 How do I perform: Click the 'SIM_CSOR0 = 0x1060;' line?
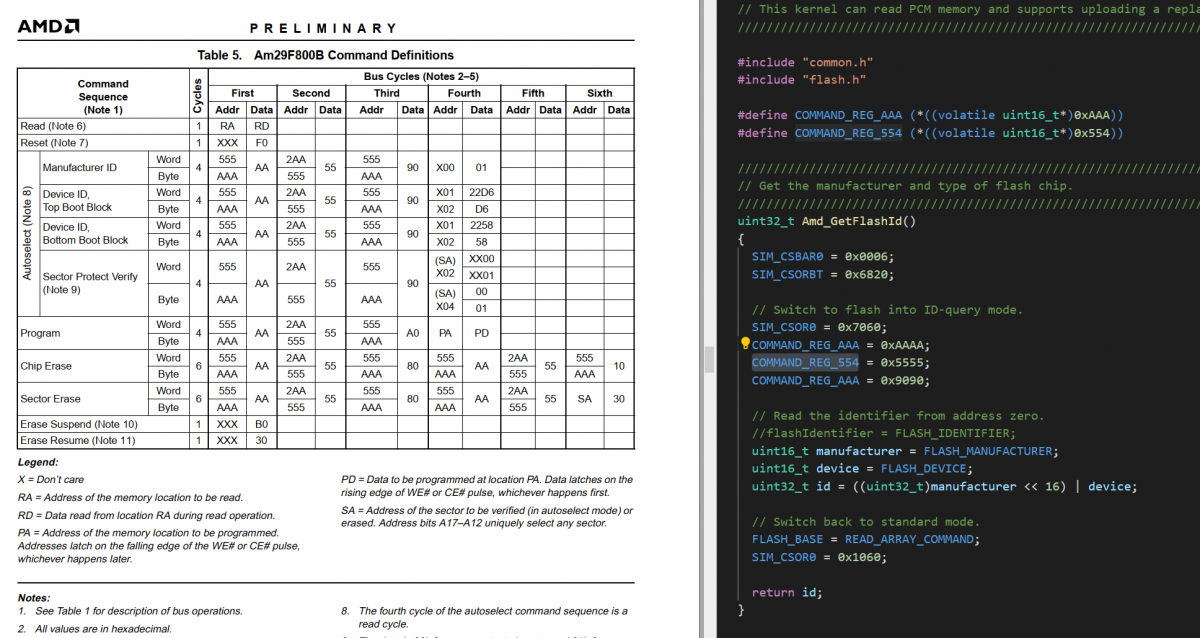(x=819, y=557)
